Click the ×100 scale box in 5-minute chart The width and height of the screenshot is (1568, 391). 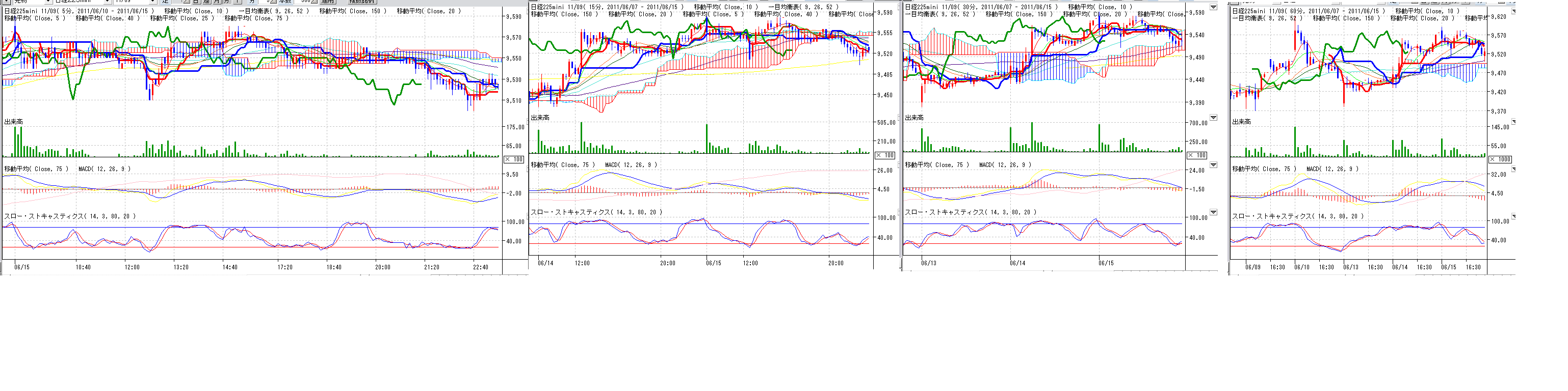point(514,159)
